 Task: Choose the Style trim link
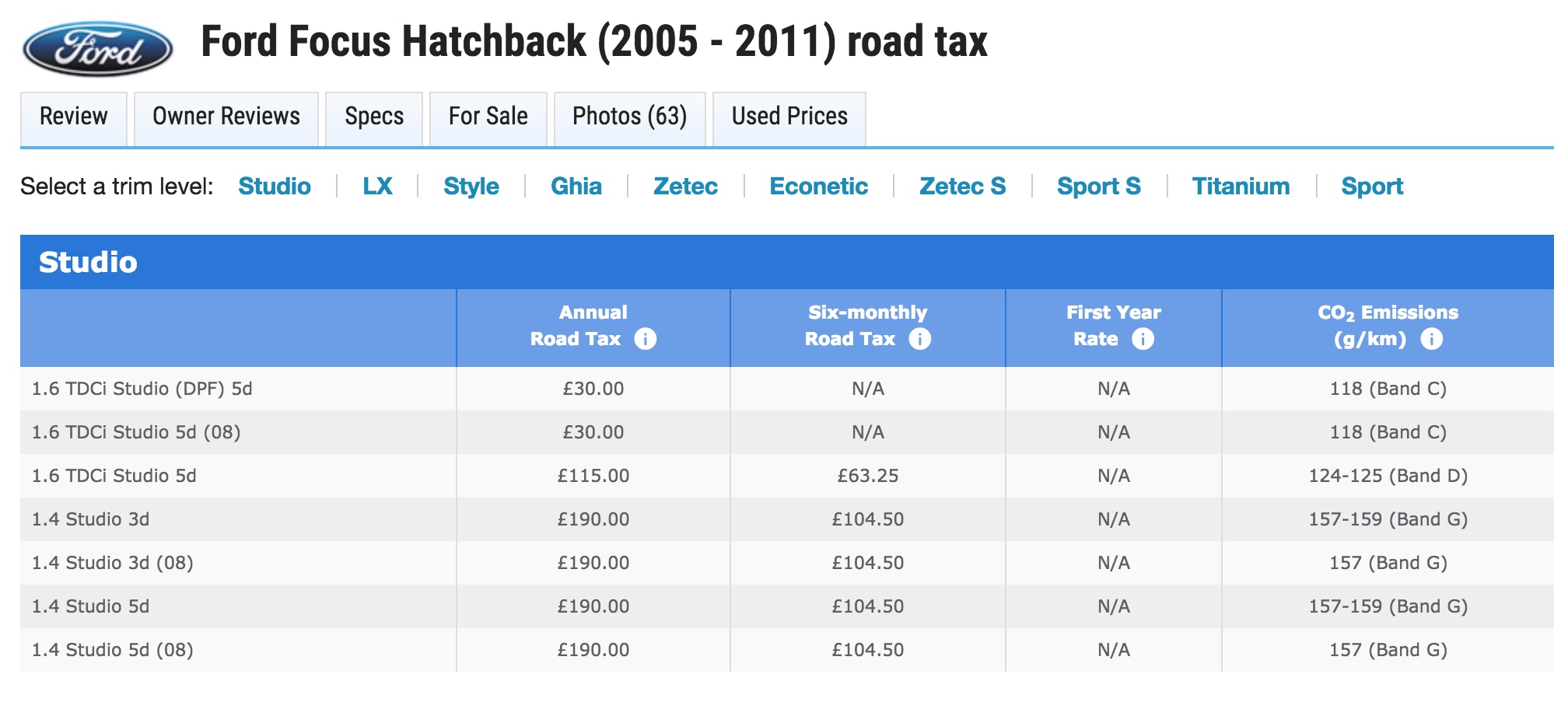pyautogui.click(x=471, y=187)
